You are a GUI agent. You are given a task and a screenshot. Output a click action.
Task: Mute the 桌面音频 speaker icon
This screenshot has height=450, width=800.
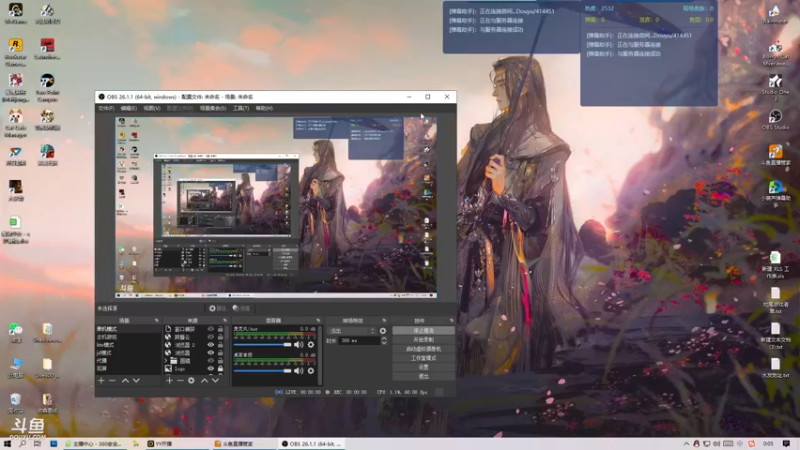tap(298, 371)
